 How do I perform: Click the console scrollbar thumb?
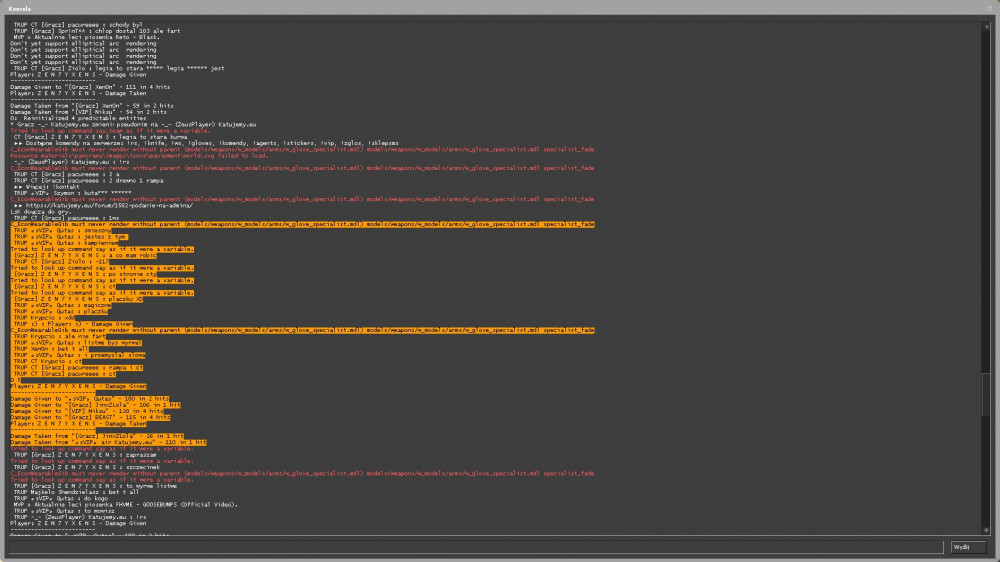pyautogui.click(x=986, y=394)
